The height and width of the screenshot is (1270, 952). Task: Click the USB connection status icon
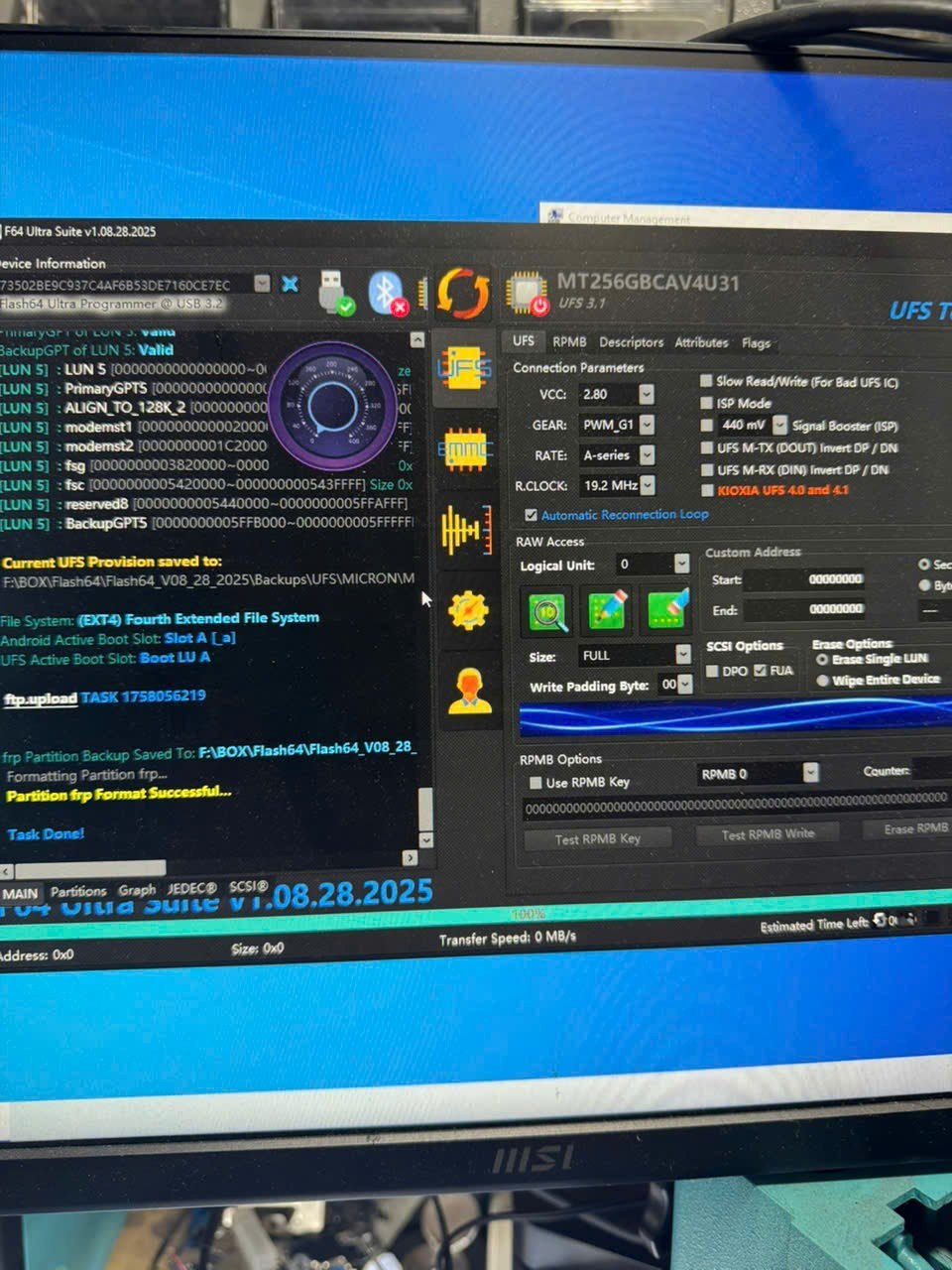tap(336, 293)
